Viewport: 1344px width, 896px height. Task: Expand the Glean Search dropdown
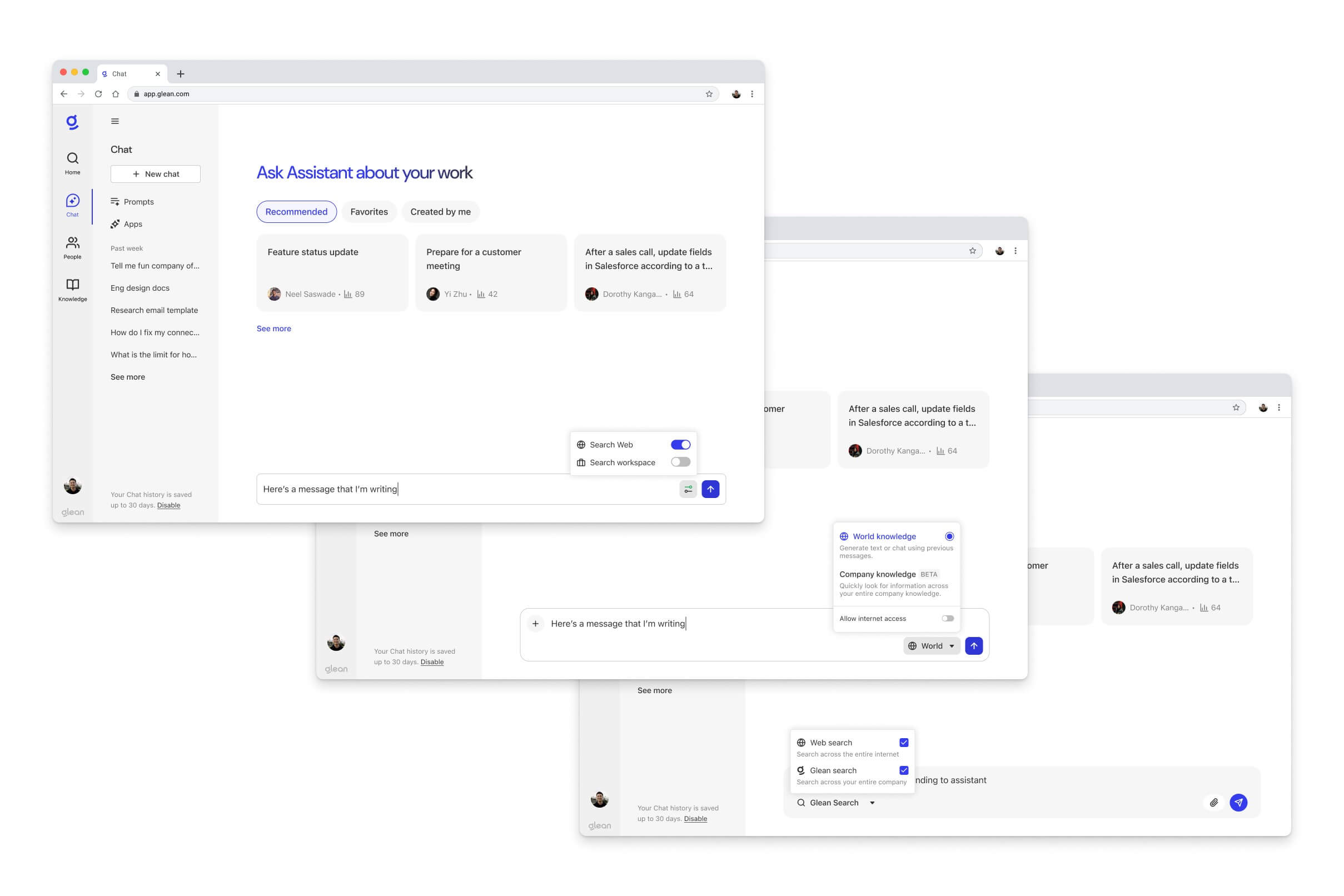point(836,802)
